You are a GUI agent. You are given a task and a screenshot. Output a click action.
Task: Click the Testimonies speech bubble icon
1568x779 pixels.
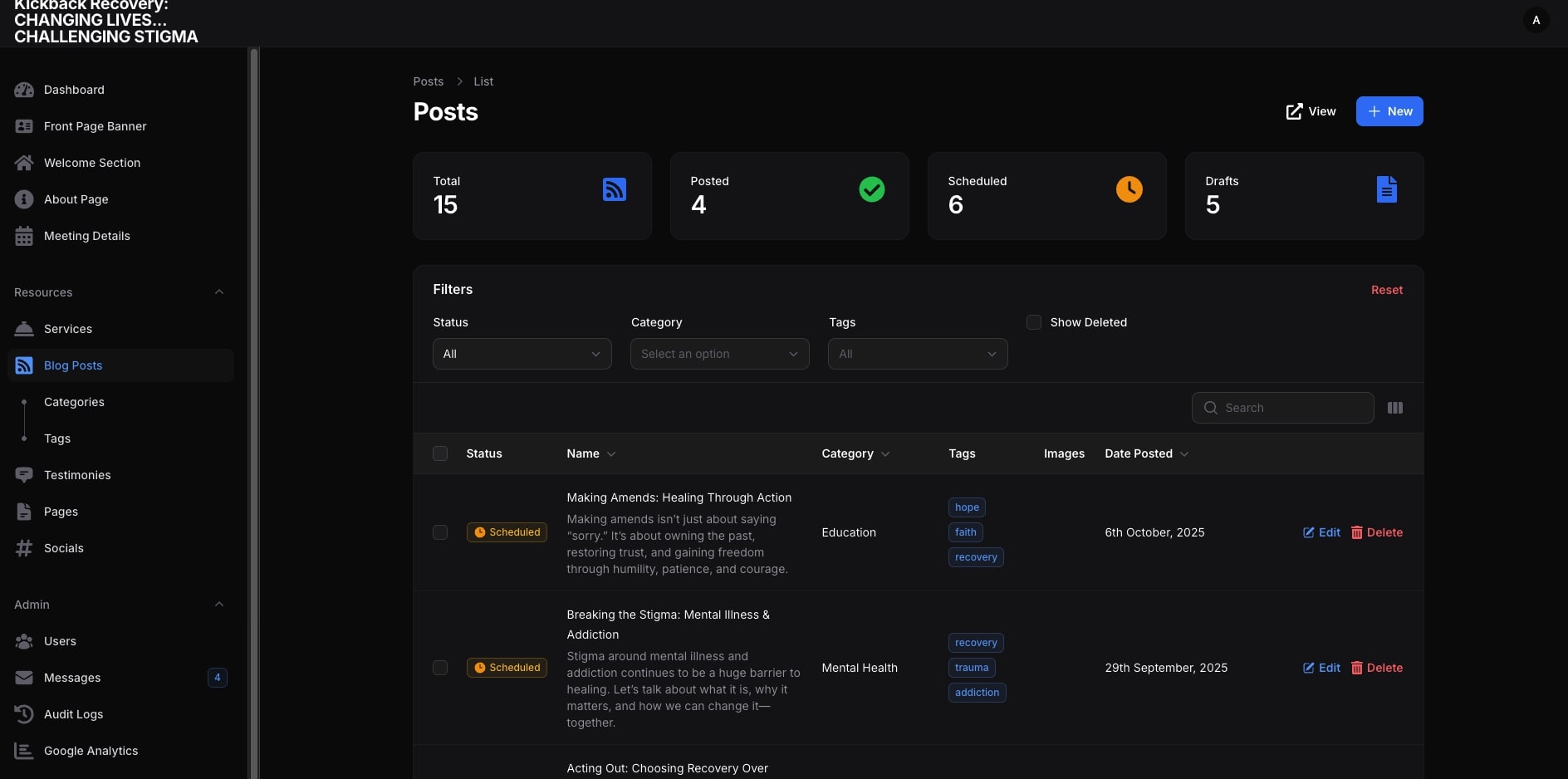coord(24,475)
